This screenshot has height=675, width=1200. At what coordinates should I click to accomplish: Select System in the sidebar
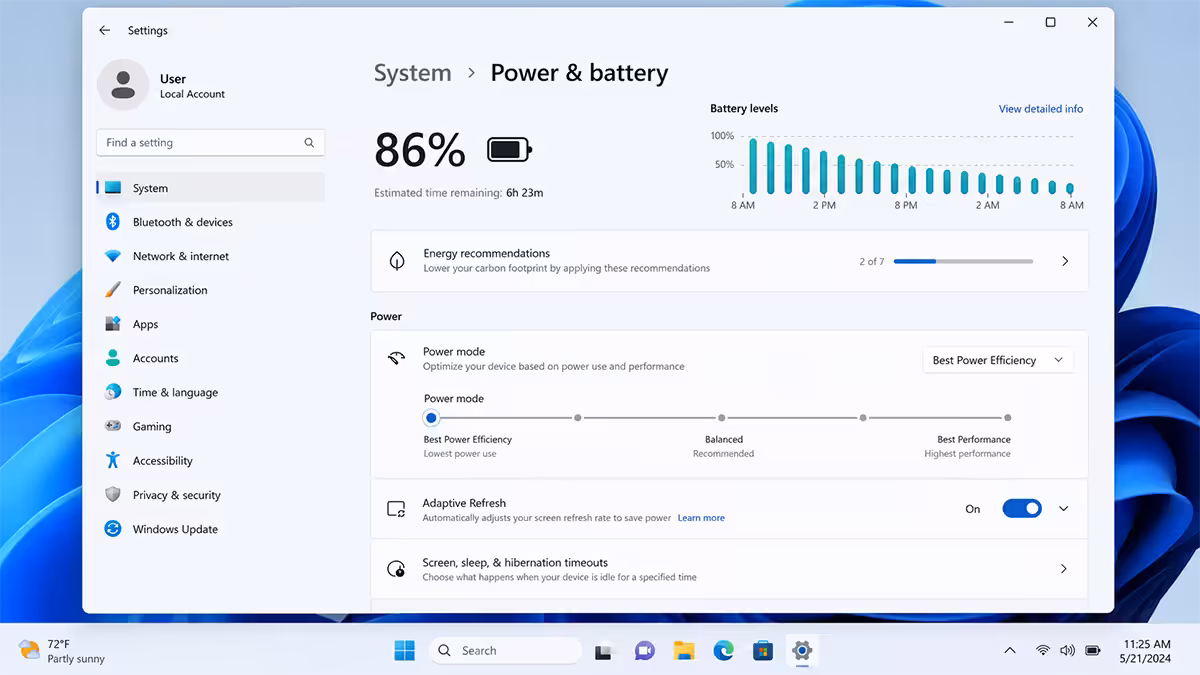click(210, 188)
